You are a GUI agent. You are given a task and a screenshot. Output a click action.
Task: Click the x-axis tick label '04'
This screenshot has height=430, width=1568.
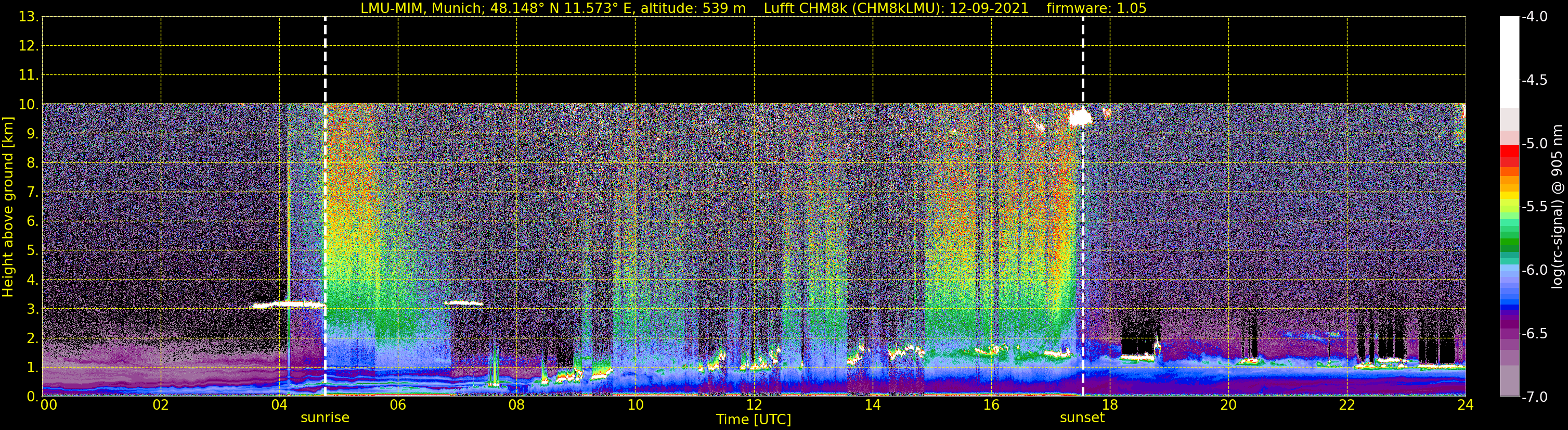279,405
